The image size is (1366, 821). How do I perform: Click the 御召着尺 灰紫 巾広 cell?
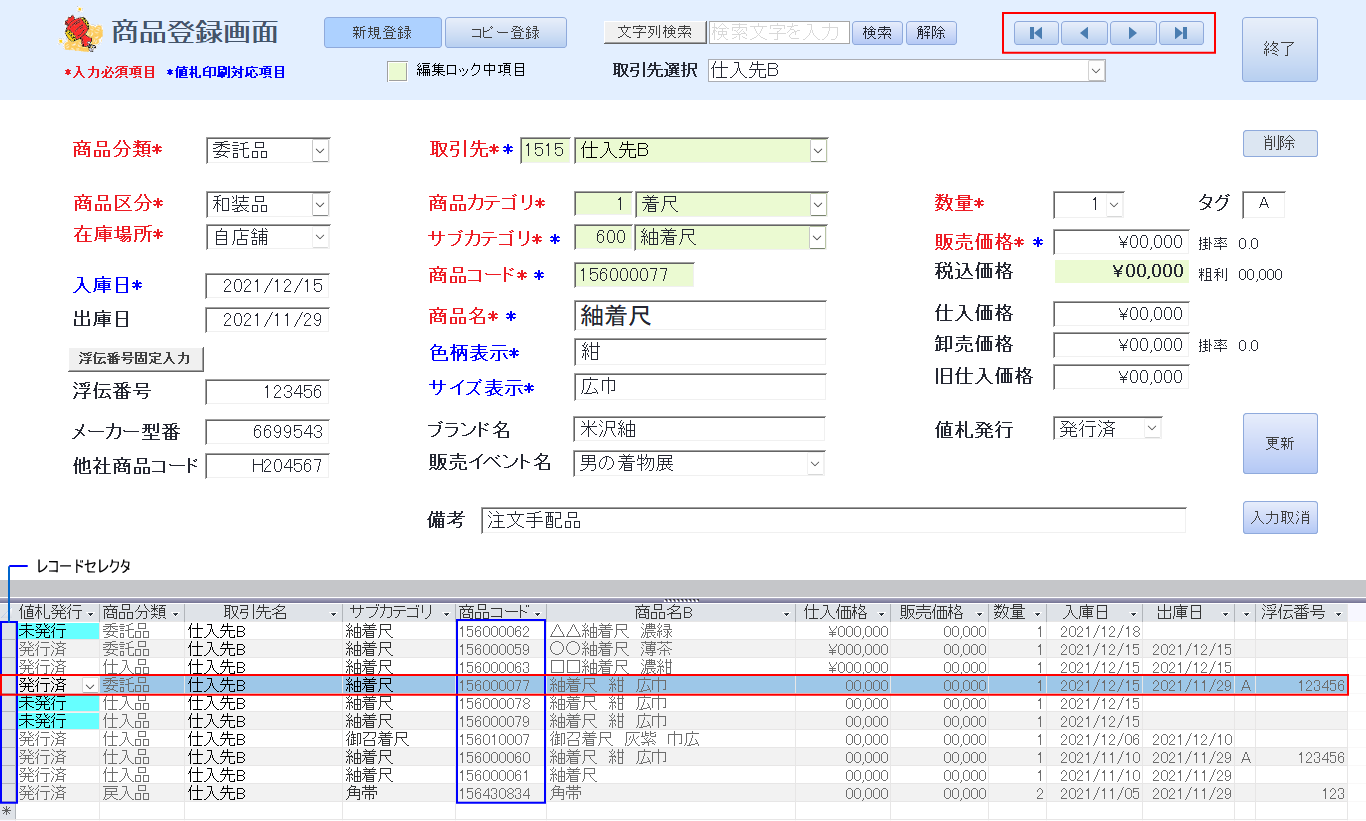click(671, 740)
